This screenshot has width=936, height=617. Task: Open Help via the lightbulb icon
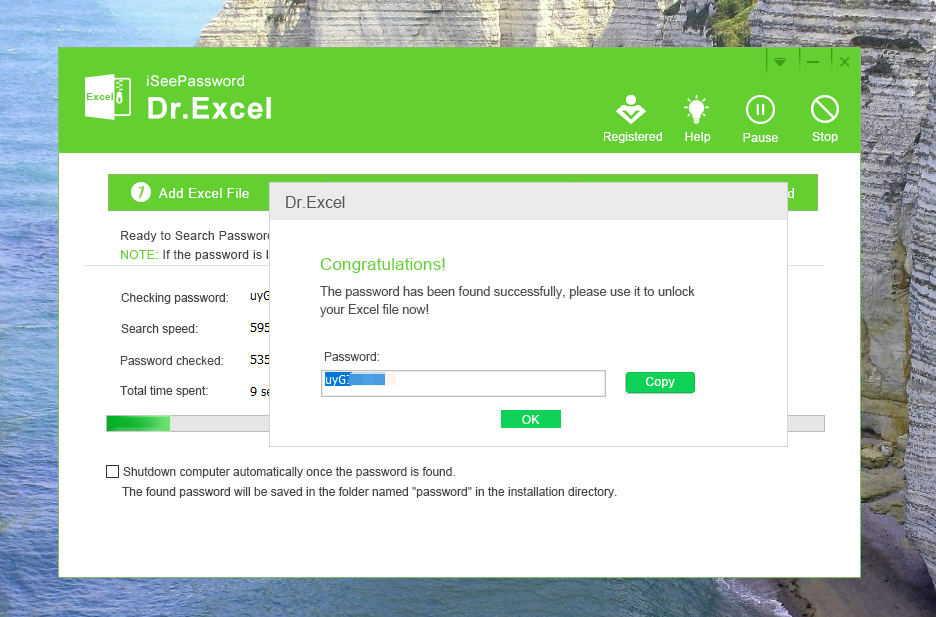(x=696, y=109)
